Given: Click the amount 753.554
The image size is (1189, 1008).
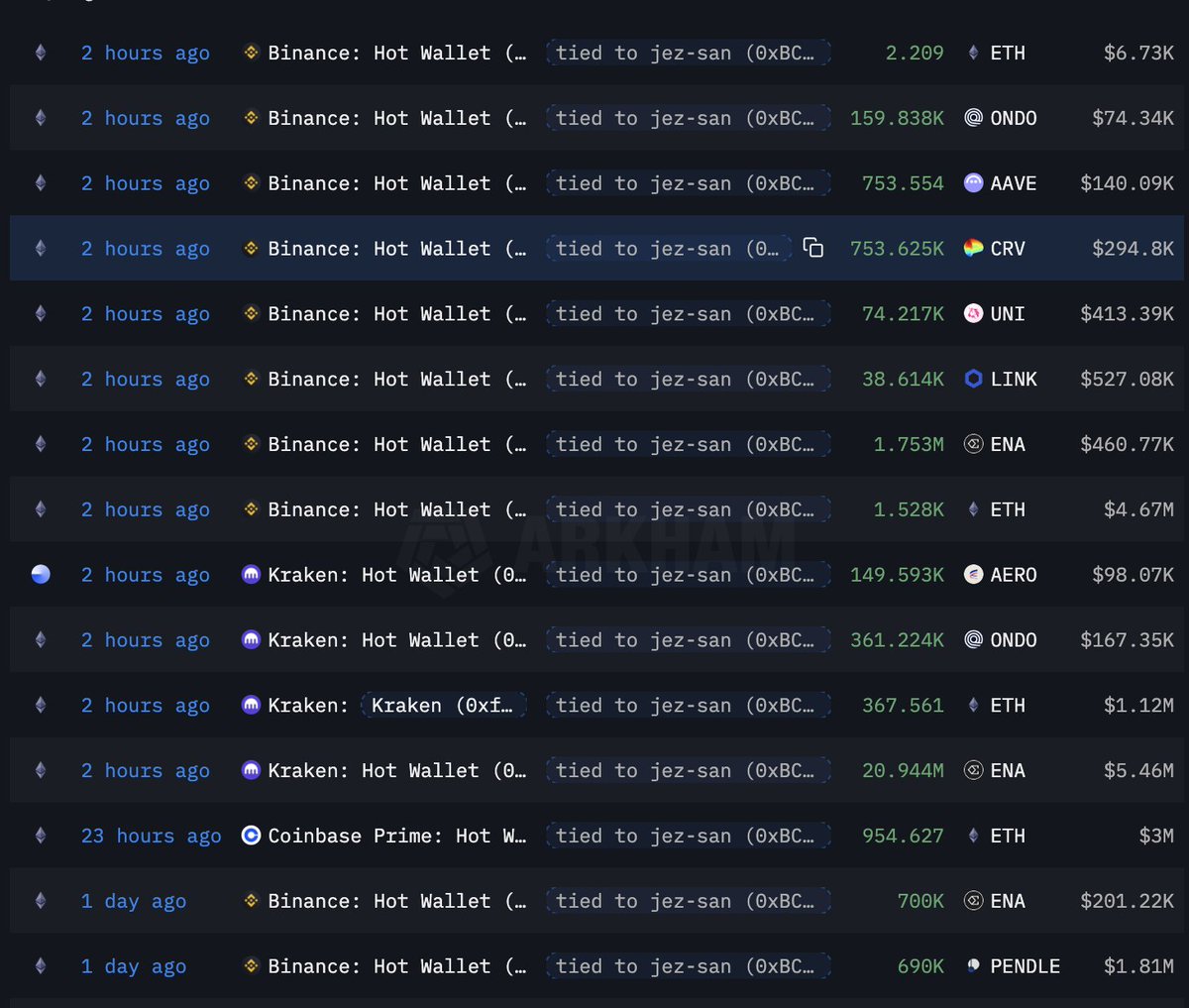Looking at the screenshot, I should point(903,183).
